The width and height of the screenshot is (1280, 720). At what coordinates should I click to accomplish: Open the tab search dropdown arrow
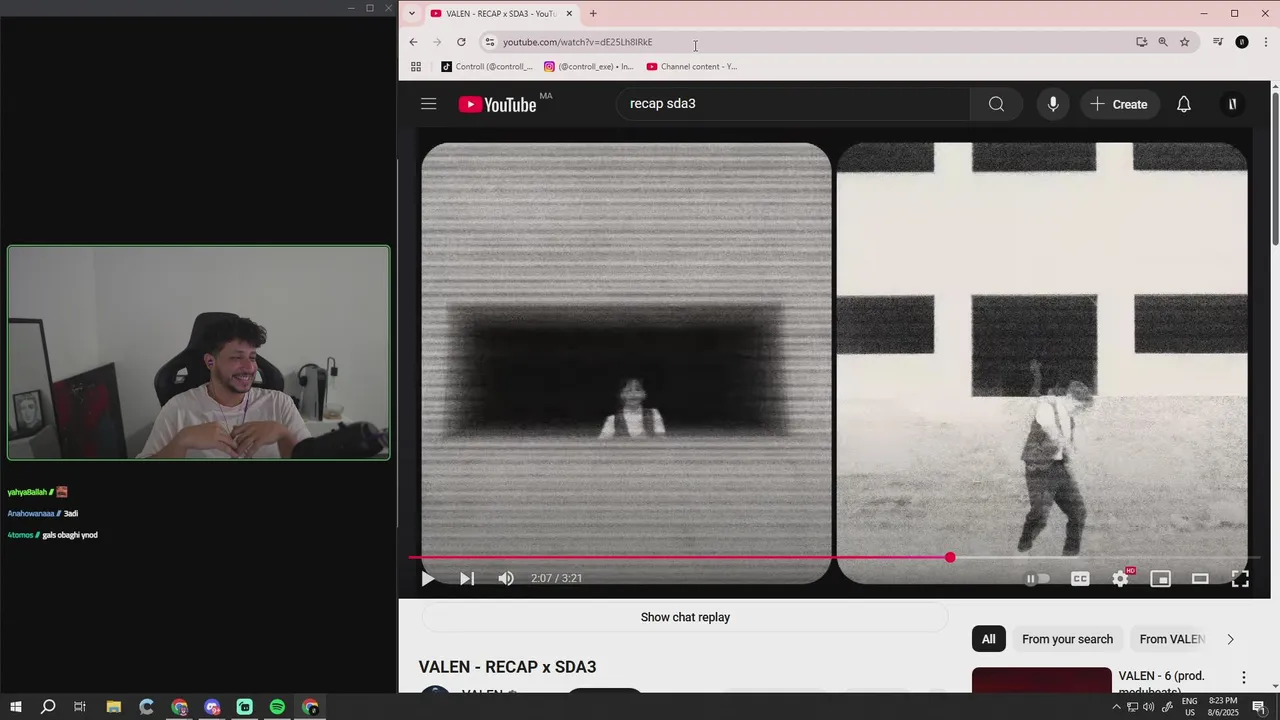click(x=411, y=14)
